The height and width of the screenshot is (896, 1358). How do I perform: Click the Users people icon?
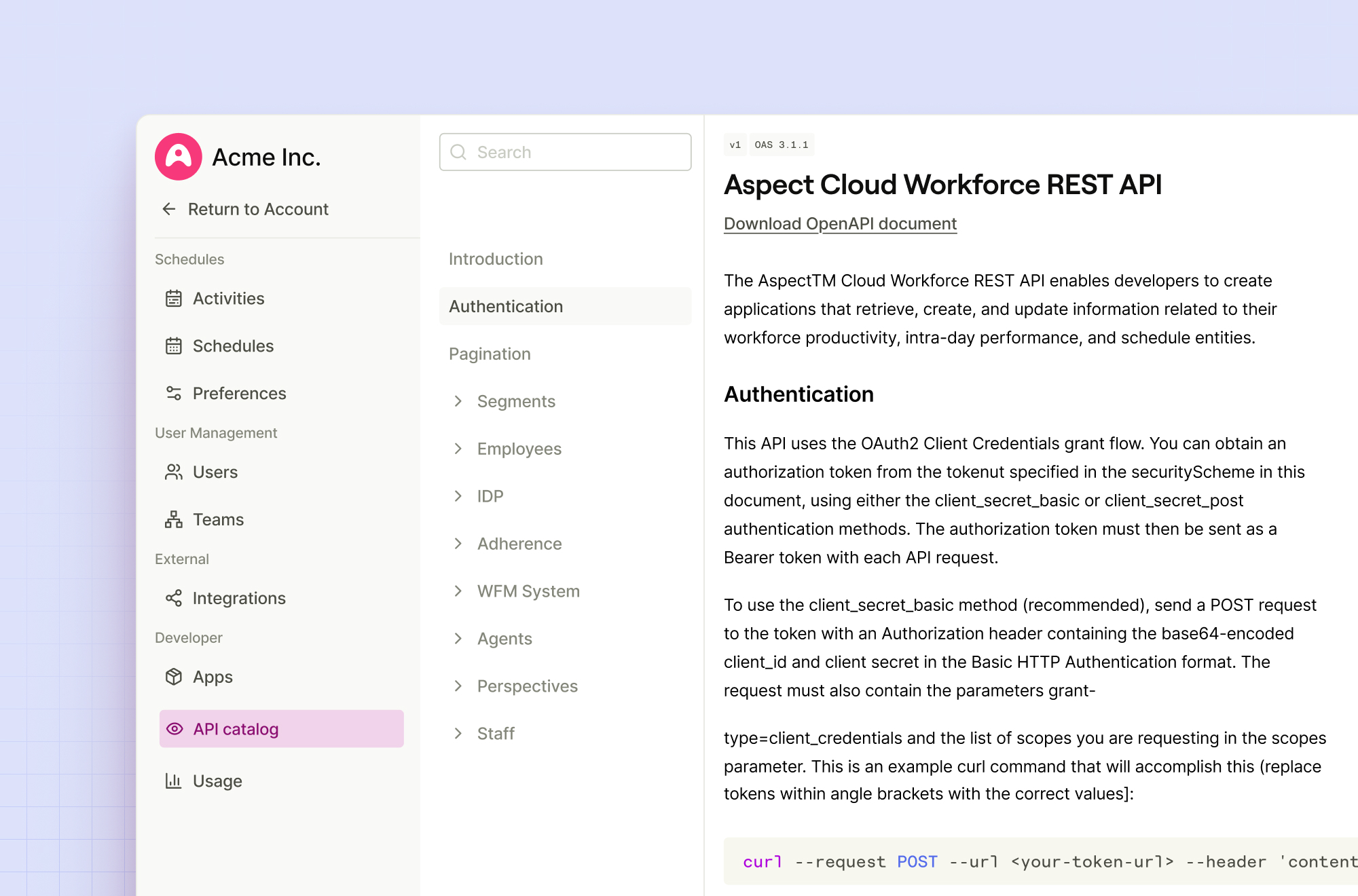[174, 472]
